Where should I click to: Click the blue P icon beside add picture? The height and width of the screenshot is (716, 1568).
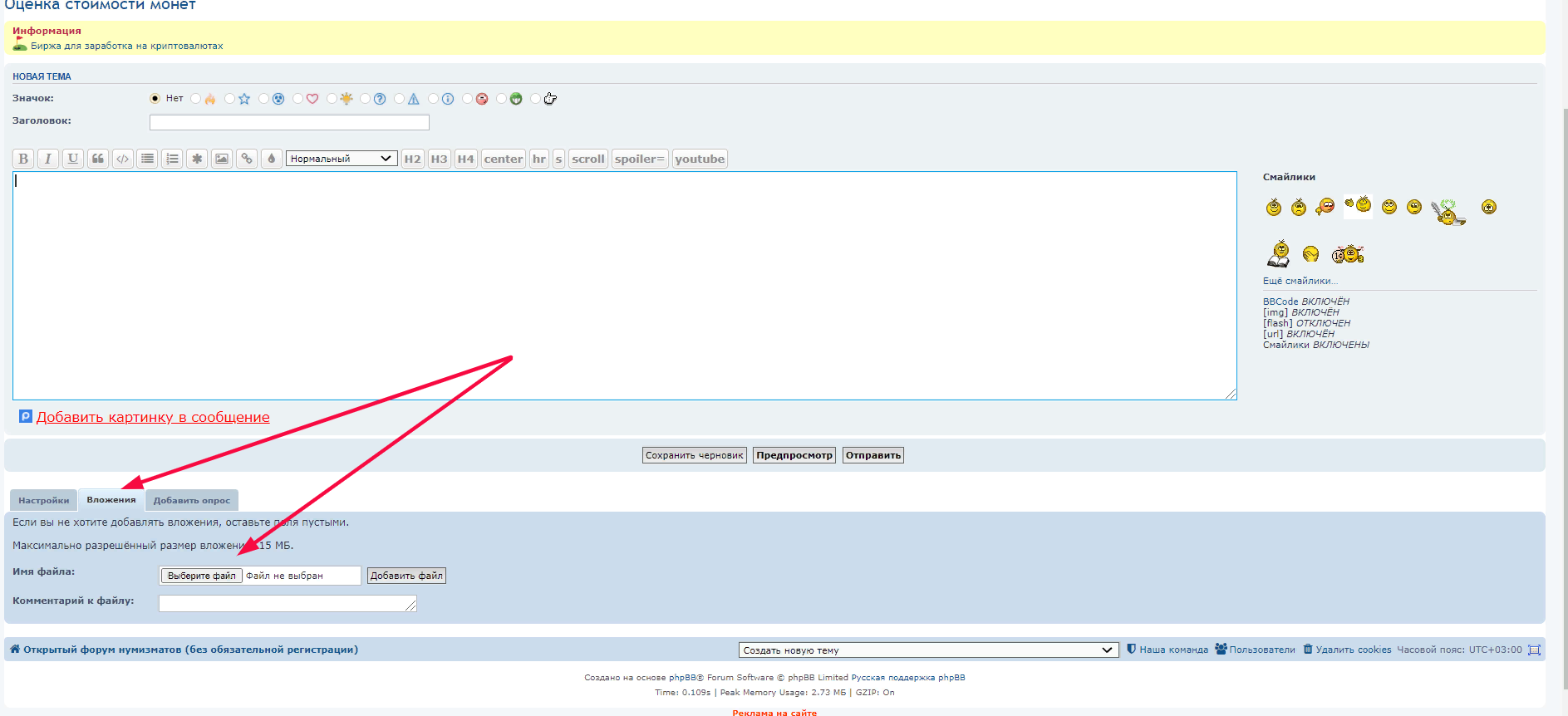(26, 416)
